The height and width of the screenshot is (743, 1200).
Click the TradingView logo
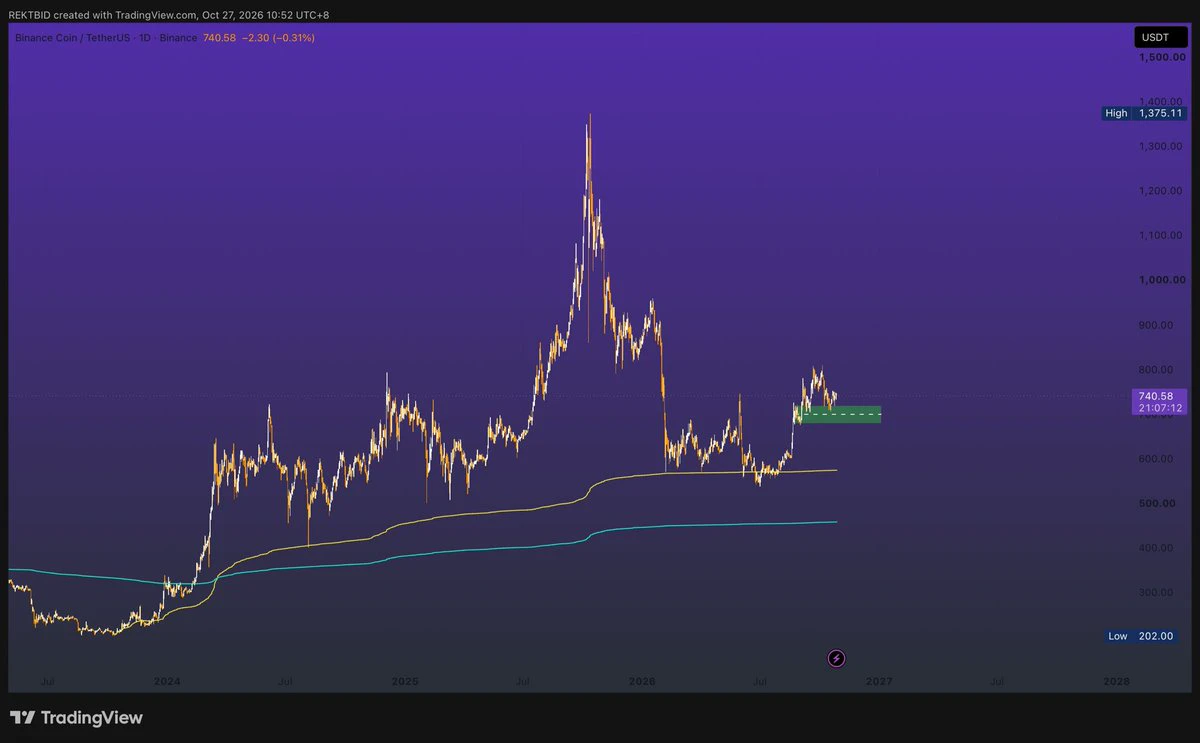point(76,718)
